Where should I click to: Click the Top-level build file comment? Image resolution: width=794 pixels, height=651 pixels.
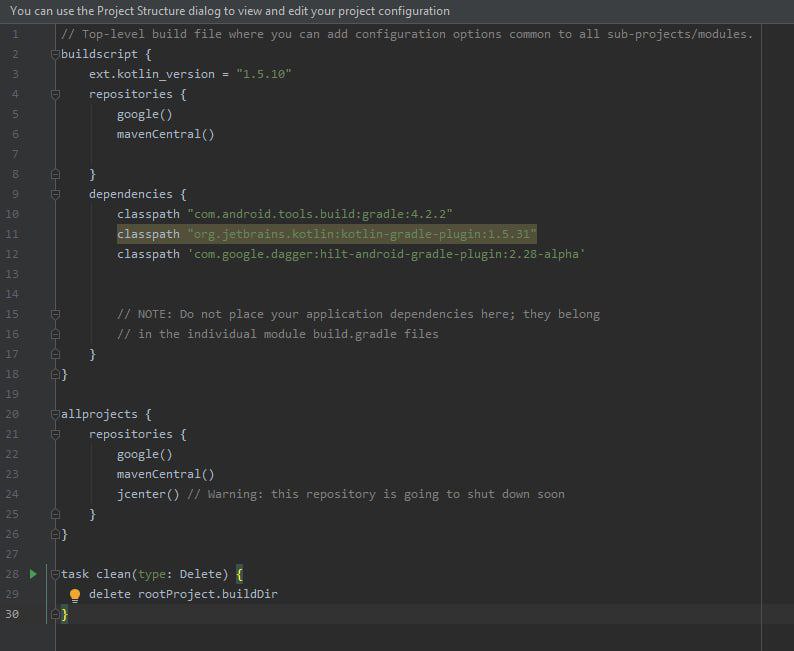coord(407,34)
